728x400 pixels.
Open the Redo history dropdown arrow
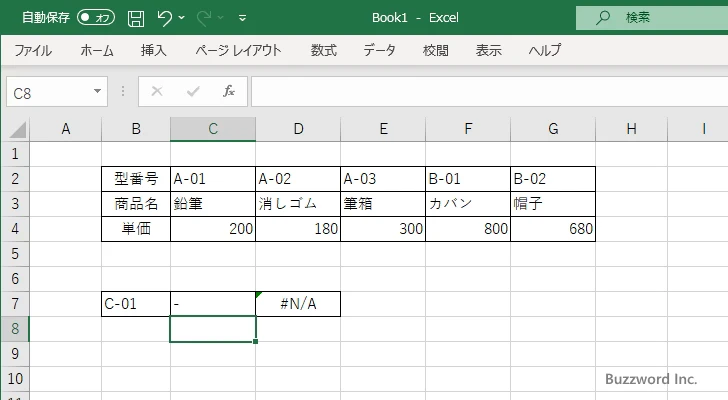pos(221,18)
